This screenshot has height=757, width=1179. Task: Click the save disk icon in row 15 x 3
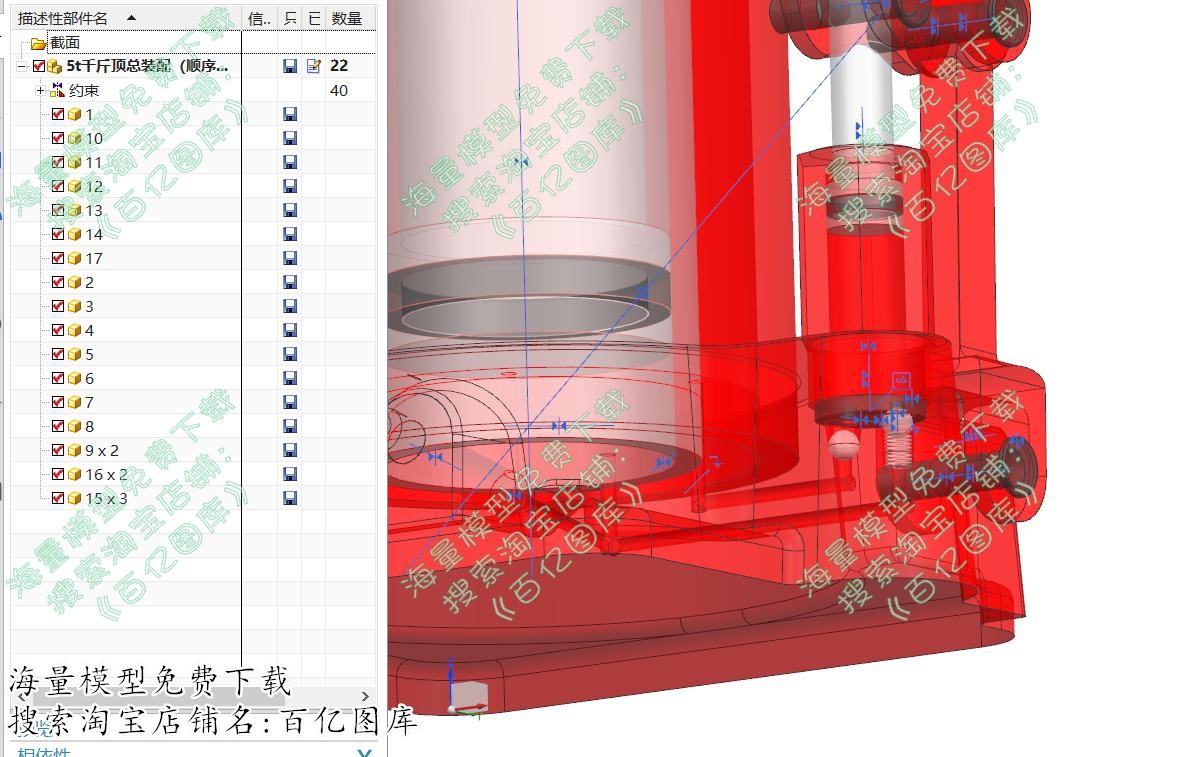289,498
